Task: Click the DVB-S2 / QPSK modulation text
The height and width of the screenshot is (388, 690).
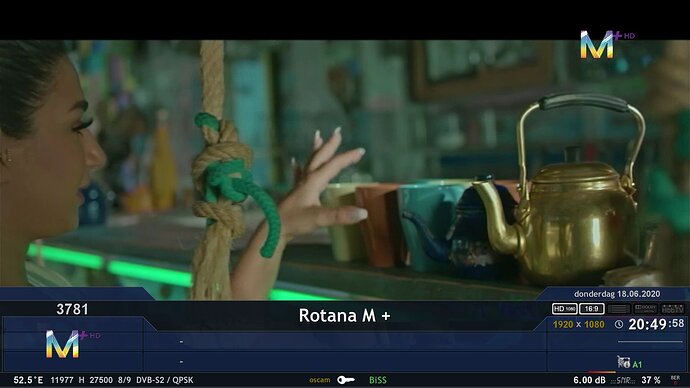Action: (x=165, y=380)
